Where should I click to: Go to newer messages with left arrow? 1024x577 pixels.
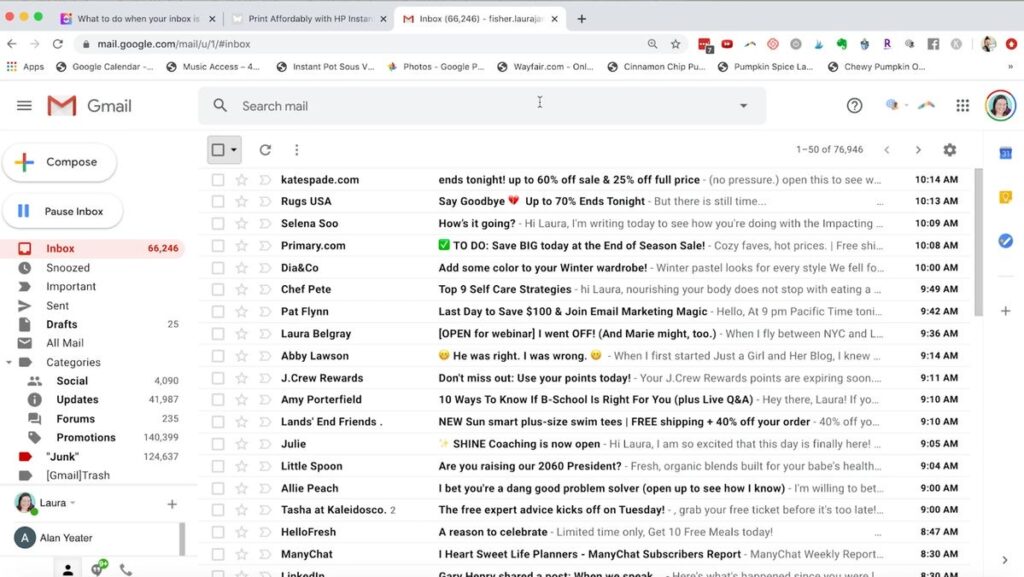(x=887, y=149)
